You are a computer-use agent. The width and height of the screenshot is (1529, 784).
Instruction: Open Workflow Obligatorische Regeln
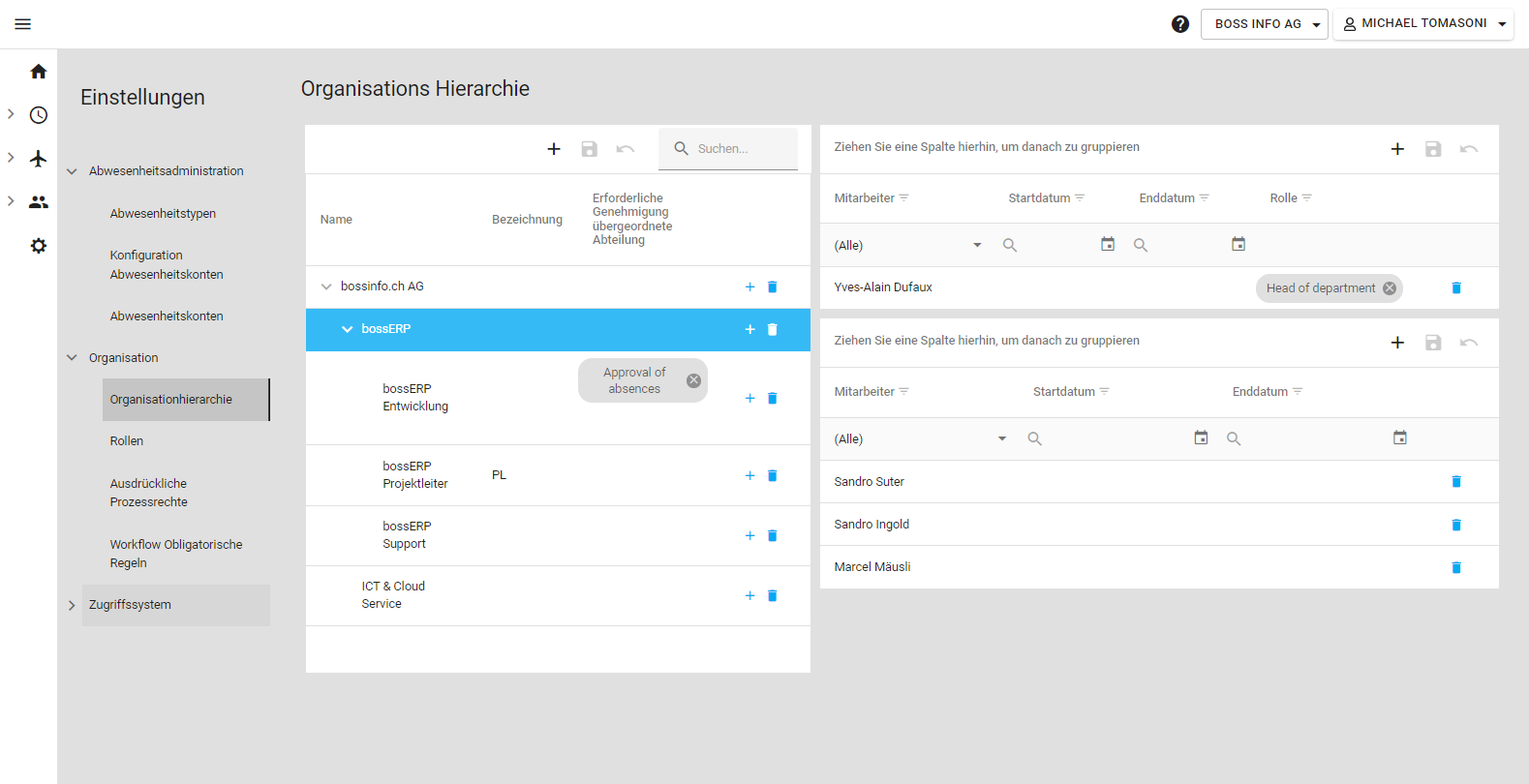(x=176, y=554)
